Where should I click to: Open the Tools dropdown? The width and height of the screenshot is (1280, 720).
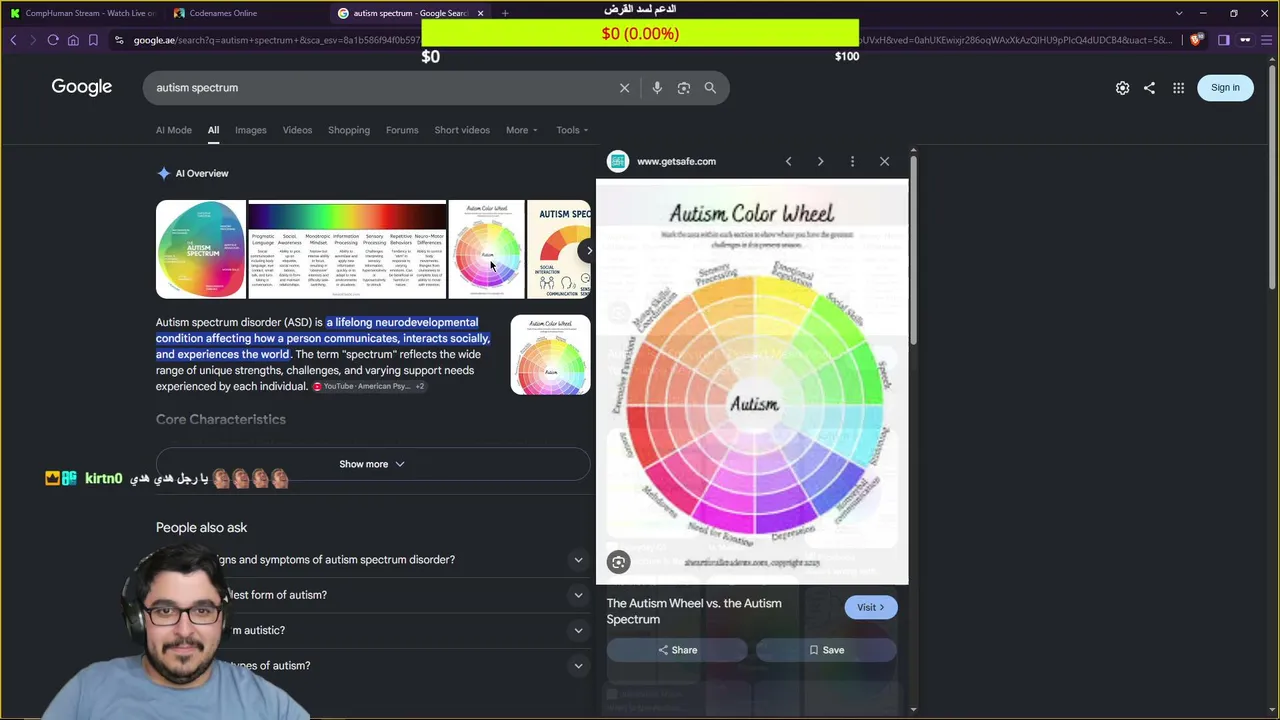(x=572, y=130)
